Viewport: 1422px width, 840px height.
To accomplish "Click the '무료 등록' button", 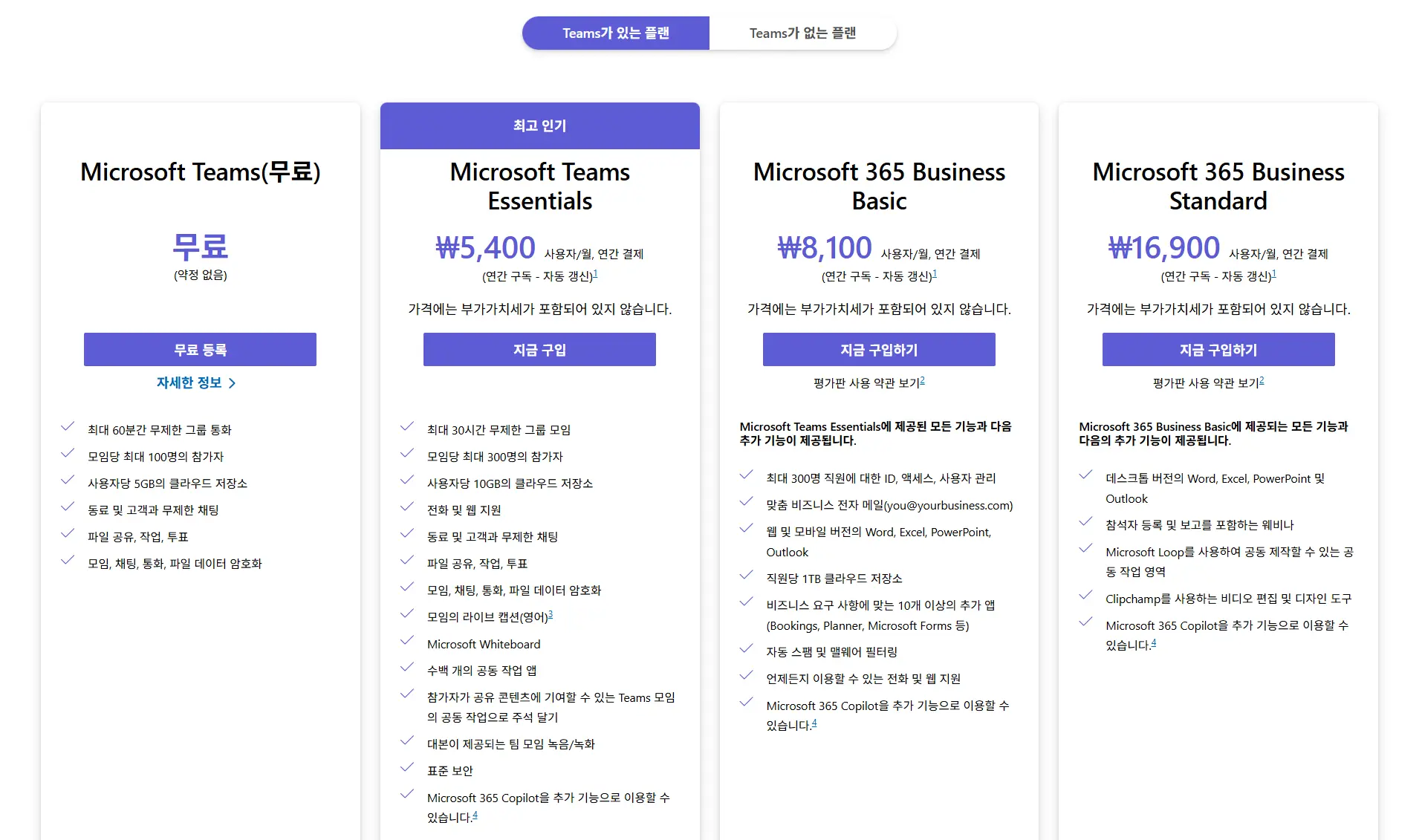I will [200, 350].
